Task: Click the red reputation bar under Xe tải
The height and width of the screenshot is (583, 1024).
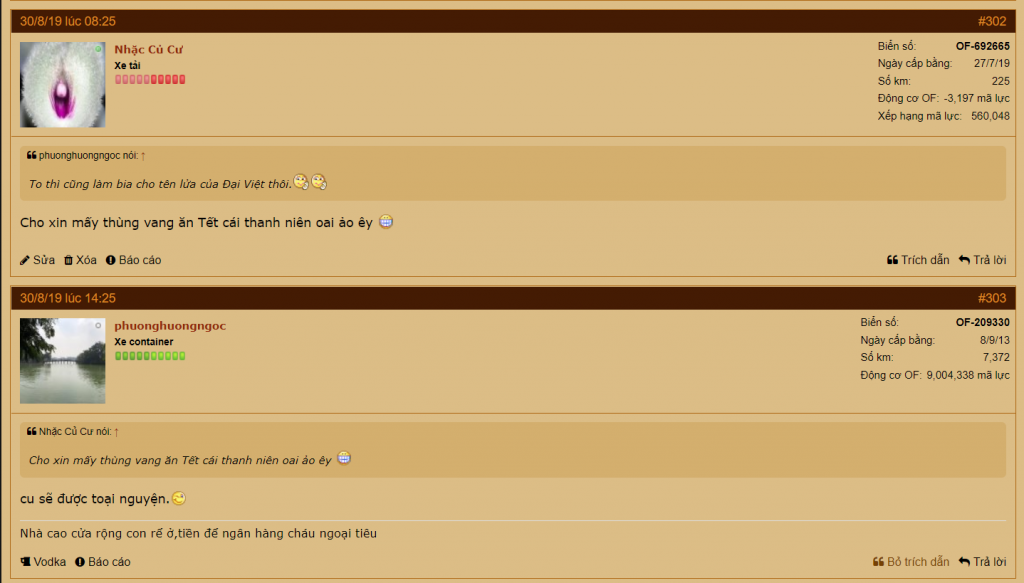Action: click(150, 80)
